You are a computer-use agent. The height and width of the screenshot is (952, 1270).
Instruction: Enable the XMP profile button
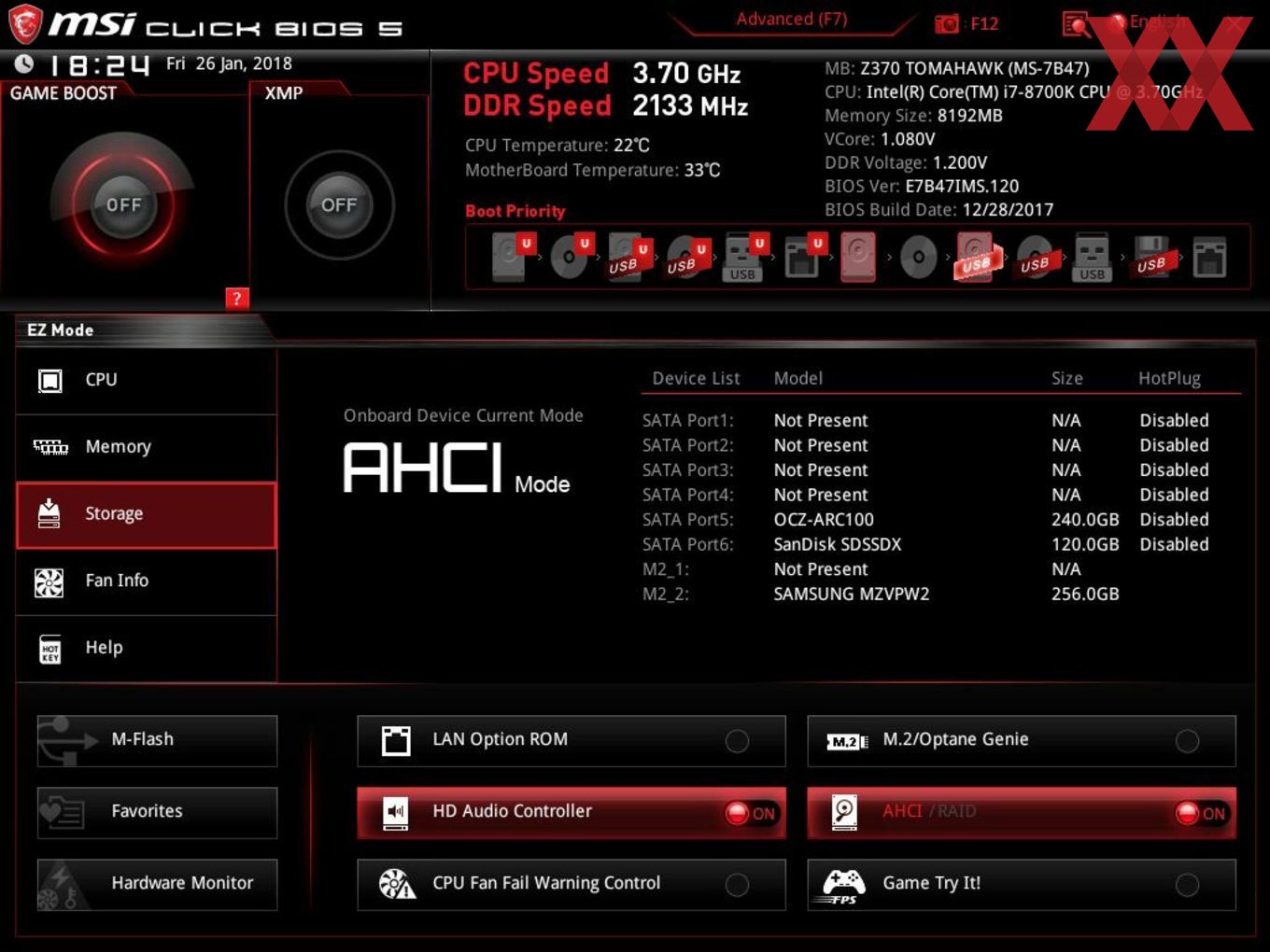339,204
